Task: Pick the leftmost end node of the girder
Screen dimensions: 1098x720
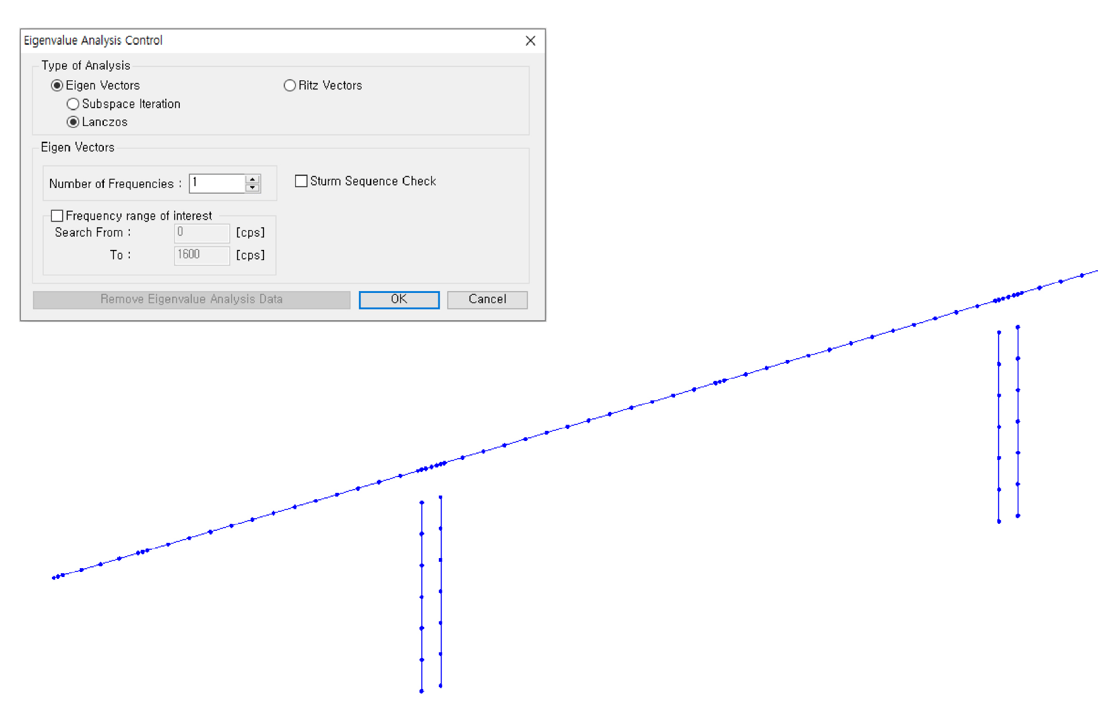Action: (54, 578)
